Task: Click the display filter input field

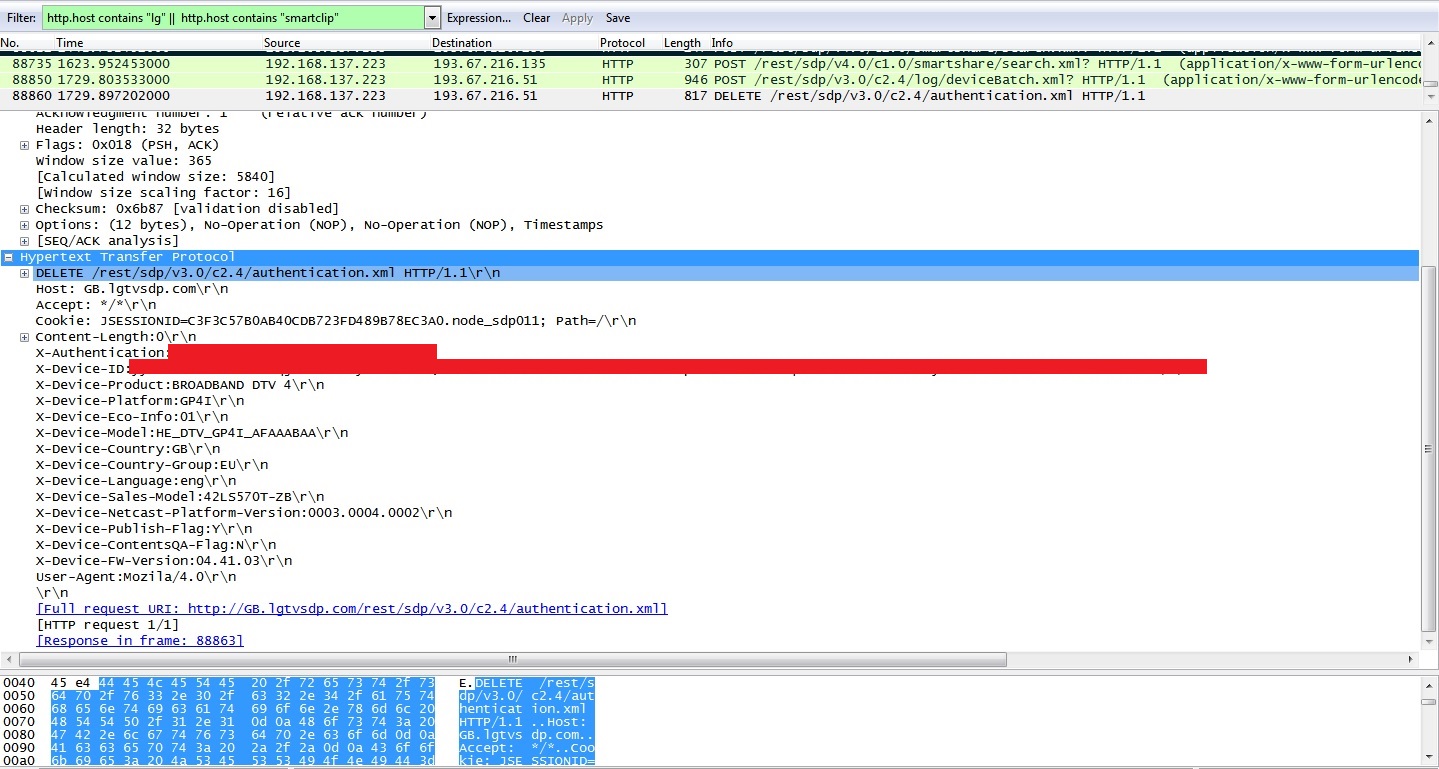Action: click(233, 17)
